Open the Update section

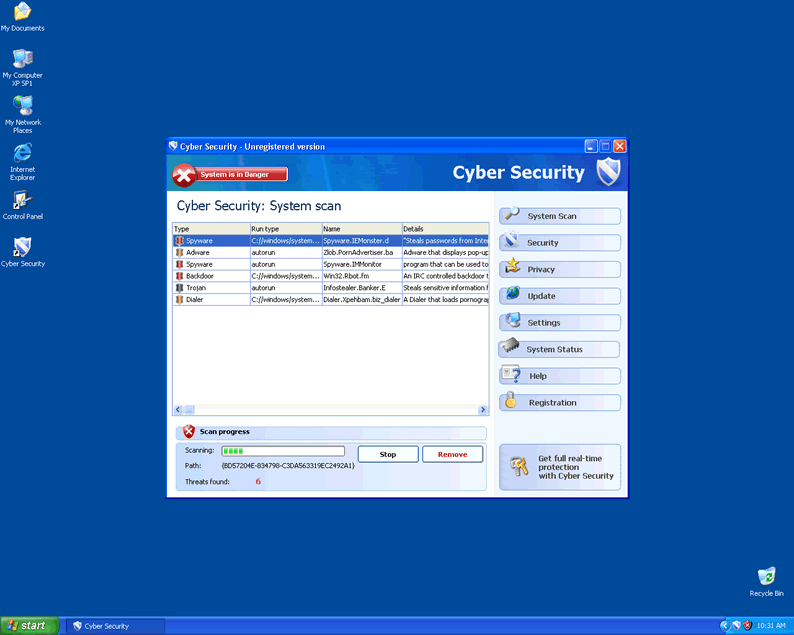[560, 296]
